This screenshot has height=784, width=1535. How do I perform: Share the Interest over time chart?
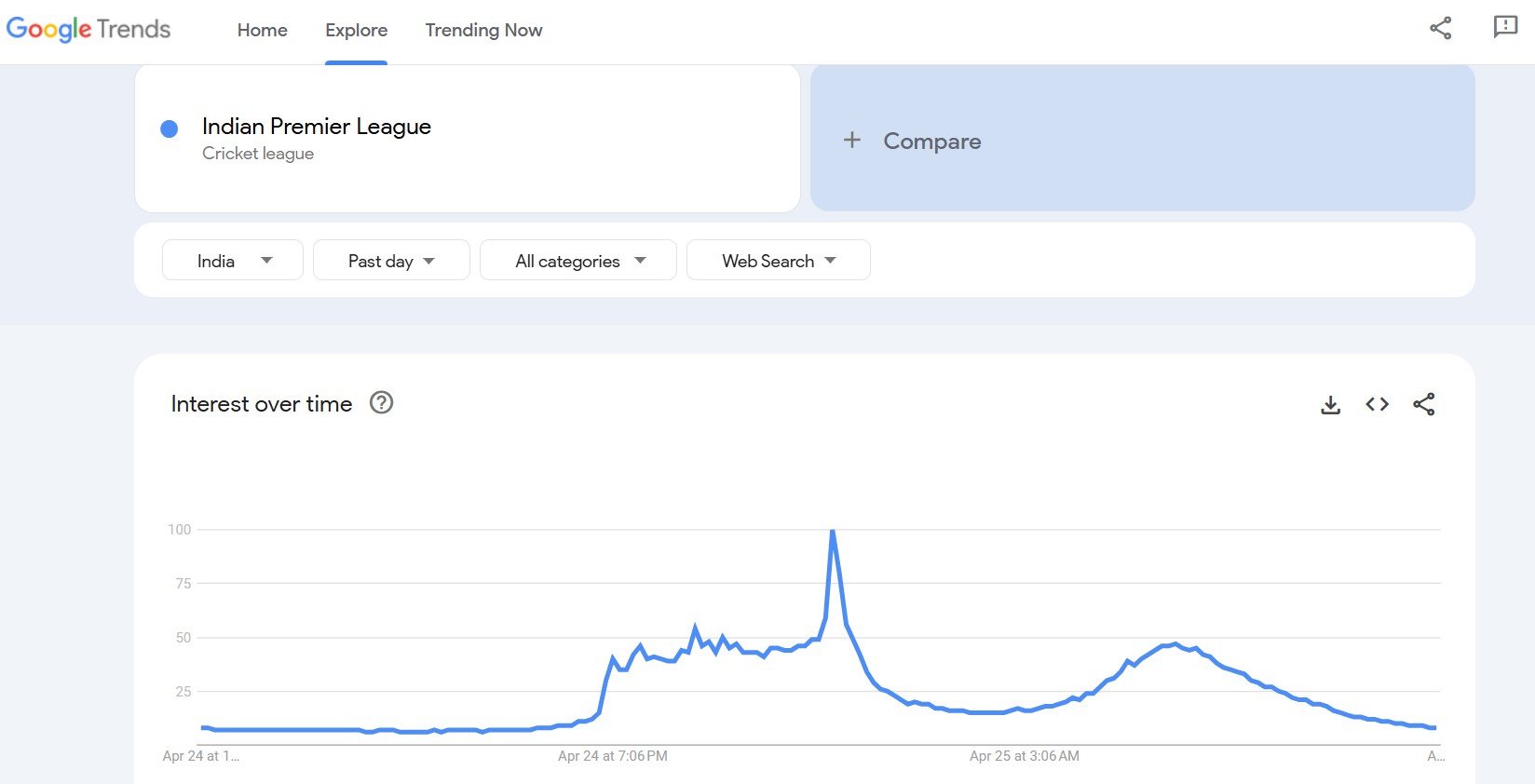1423,404
